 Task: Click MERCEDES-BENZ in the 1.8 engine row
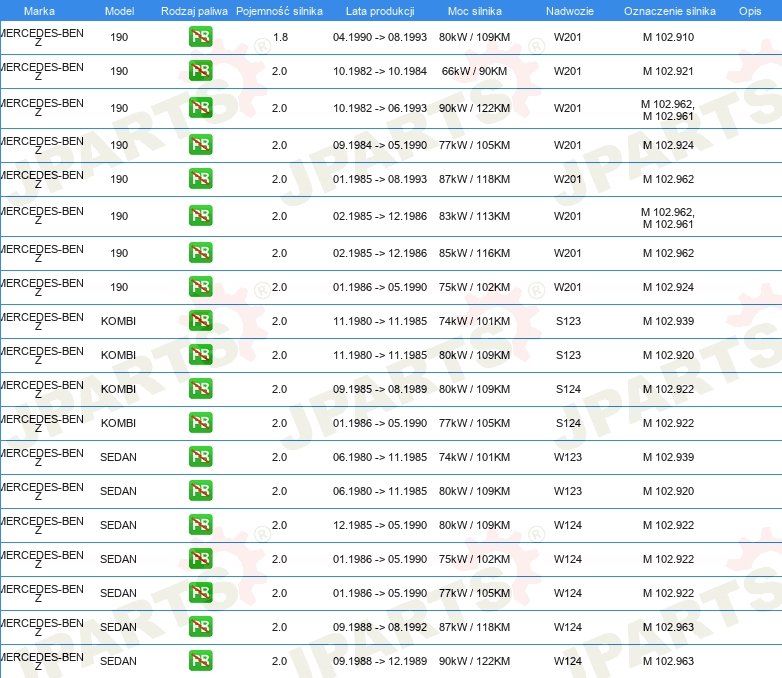(42, 37)
